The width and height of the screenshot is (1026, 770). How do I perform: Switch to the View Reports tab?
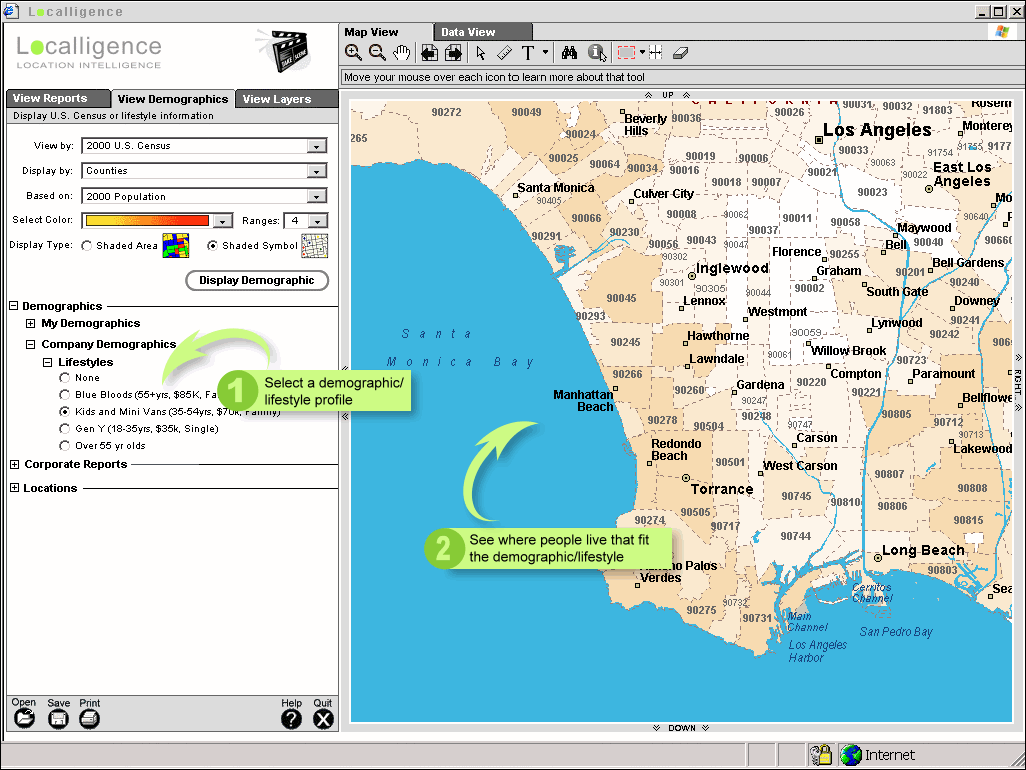[58, 98]
